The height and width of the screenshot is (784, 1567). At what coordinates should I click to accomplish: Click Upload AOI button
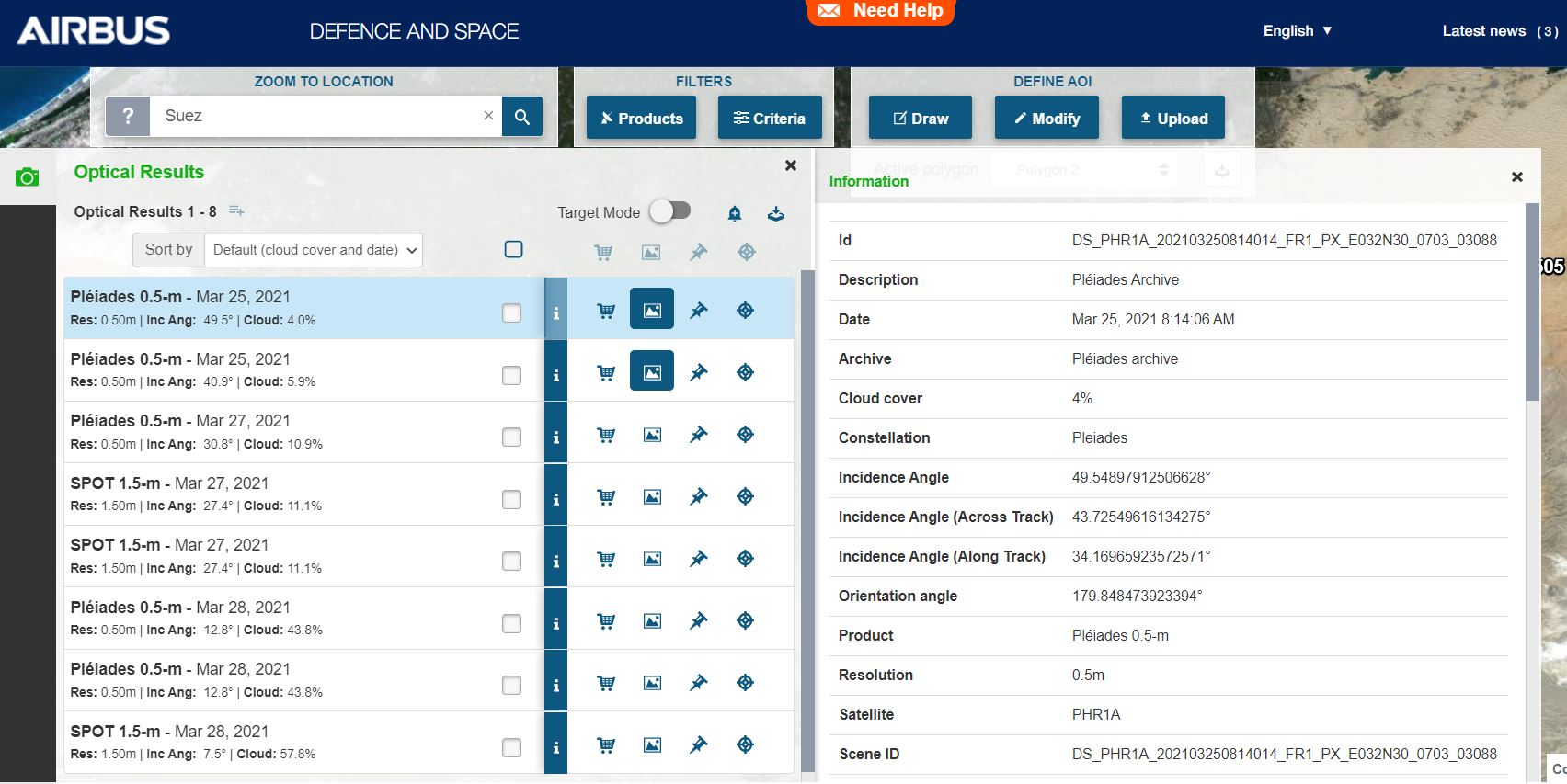coord(1173,118)
